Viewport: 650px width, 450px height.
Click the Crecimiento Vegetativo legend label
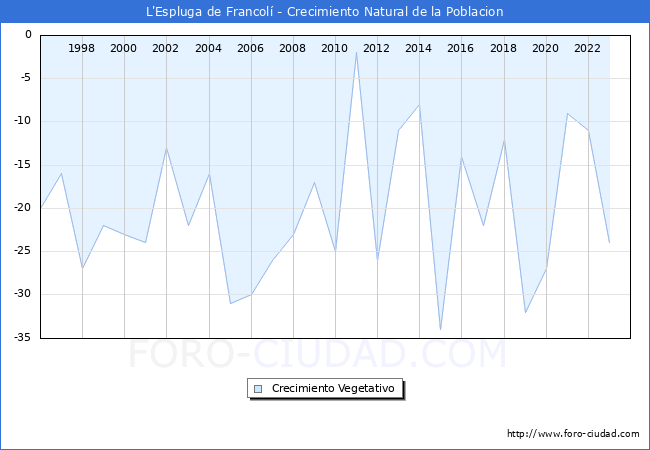[333, 388]
